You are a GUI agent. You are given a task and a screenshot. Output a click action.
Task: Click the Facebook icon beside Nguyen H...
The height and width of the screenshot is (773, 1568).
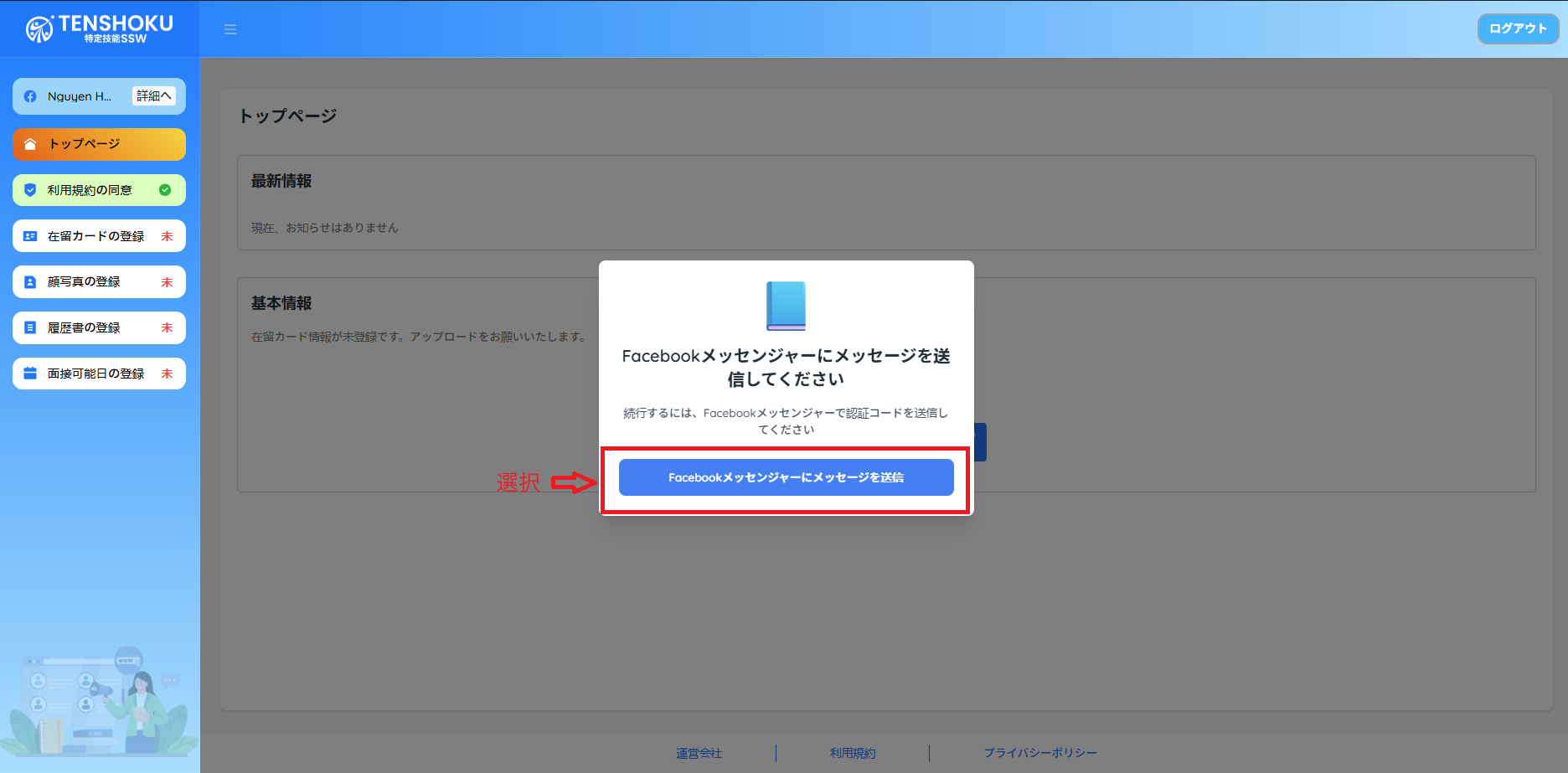(30, 96)
